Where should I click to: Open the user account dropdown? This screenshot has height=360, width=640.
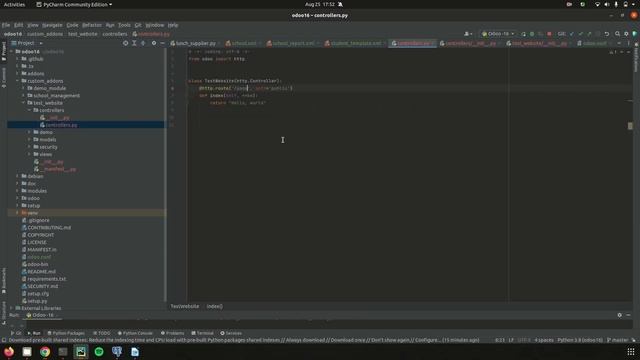point(468,34)
